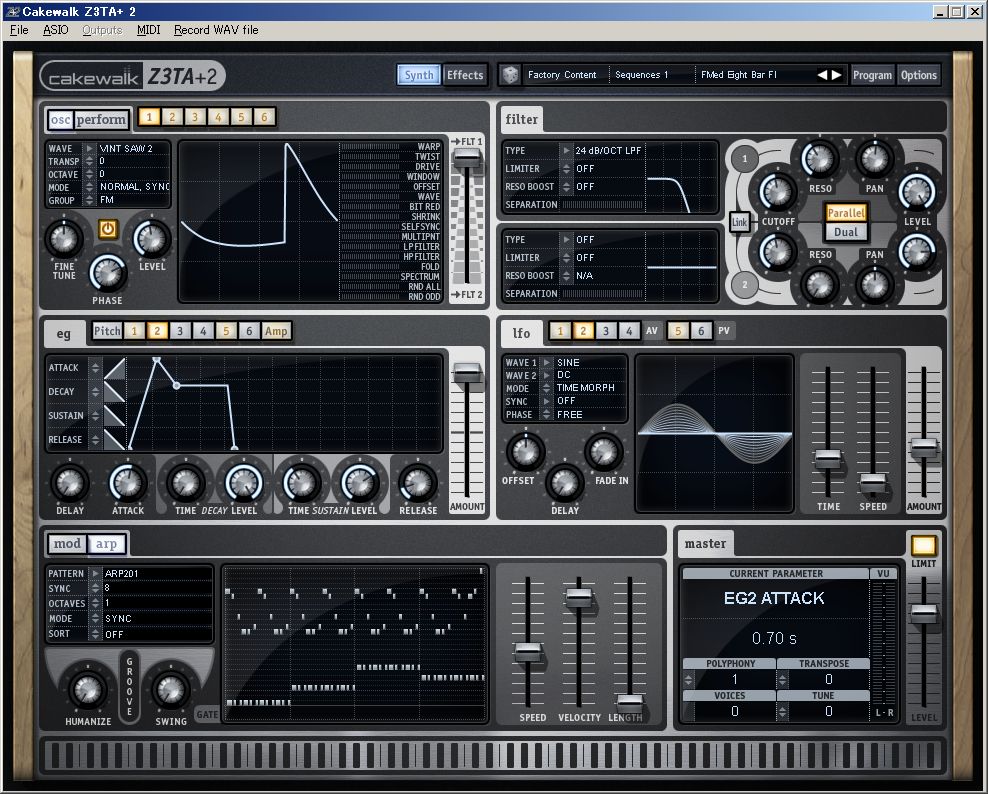The height and width of the screenshot is (794, 988).
Task: Select the Amp envelope button
Action: point(276,331)
